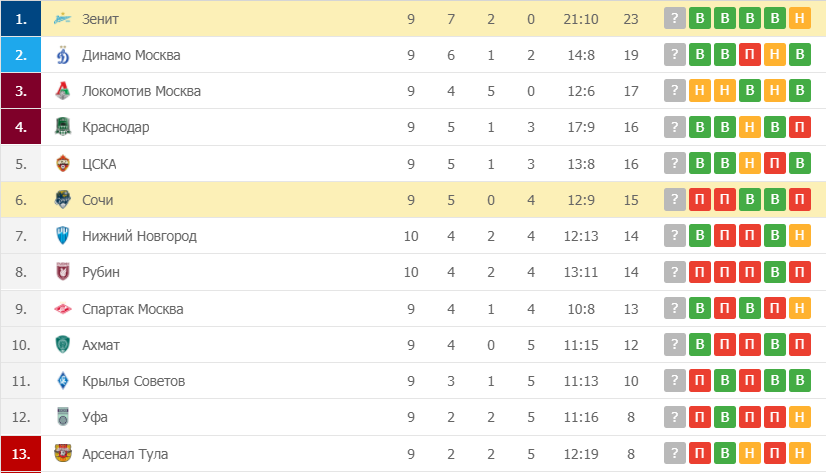826x473 pixels.
Task: Click the red position 13 rank badge
Action: point(21,454)
